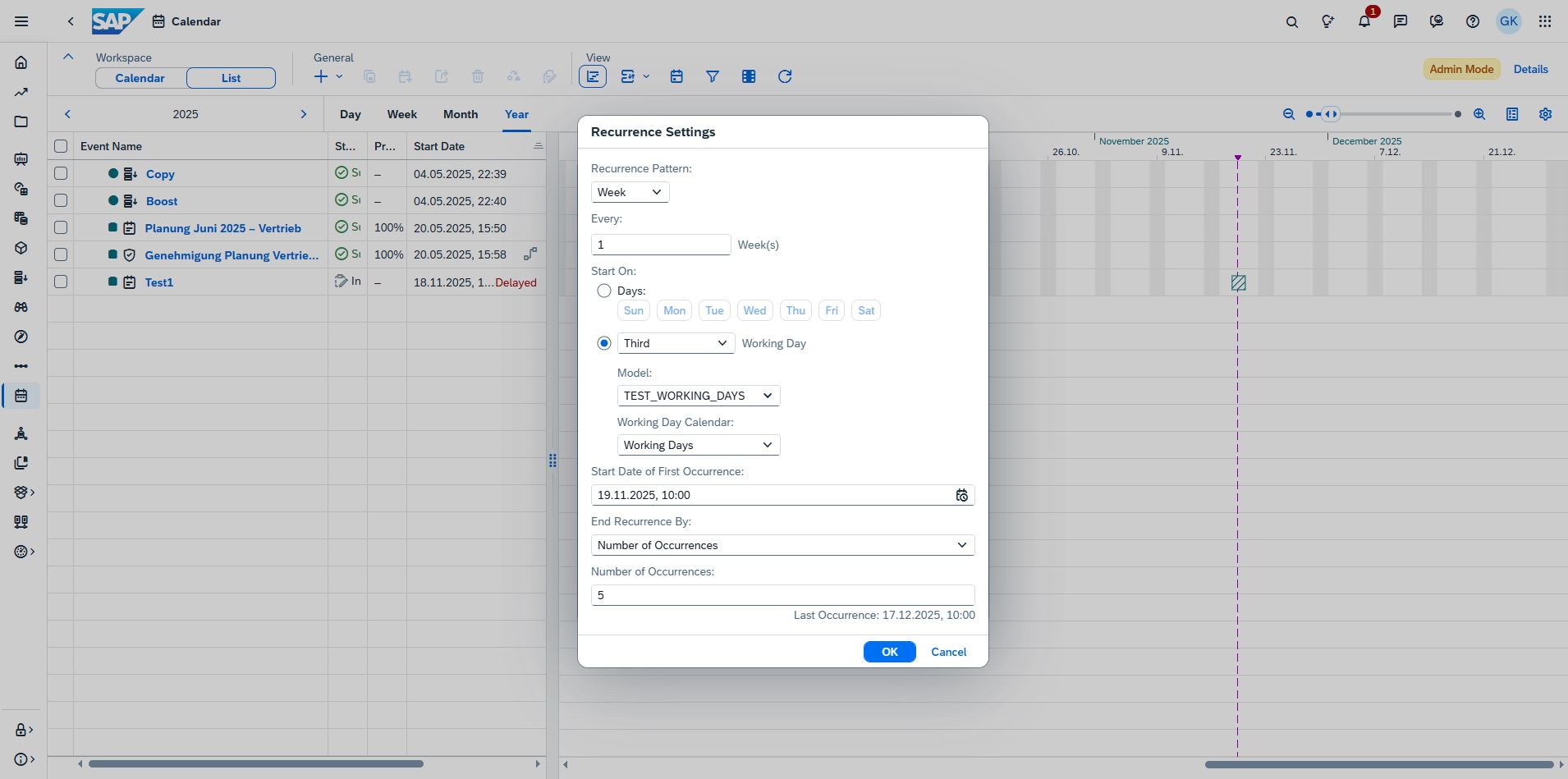Open the Recurrence Pattern Week dropdown

tap(630, 192)
